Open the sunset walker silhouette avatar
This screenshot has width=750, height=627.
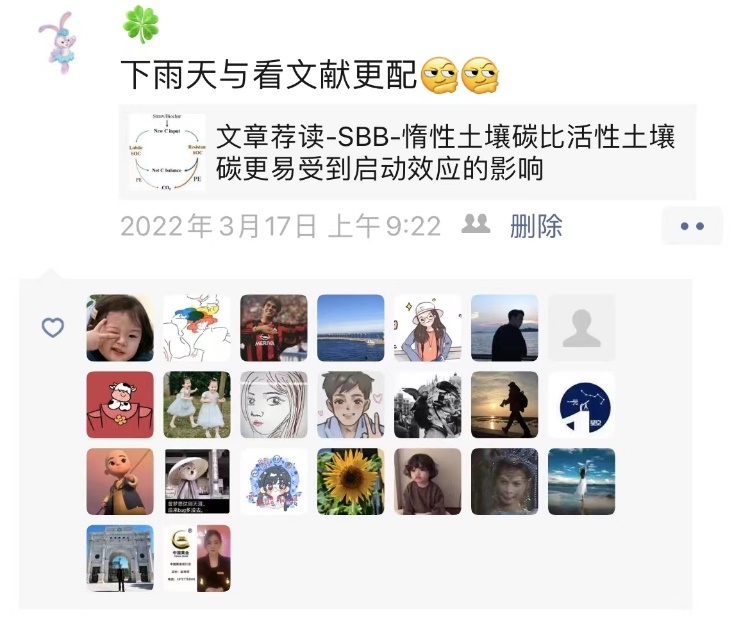(x=505, y=405)
